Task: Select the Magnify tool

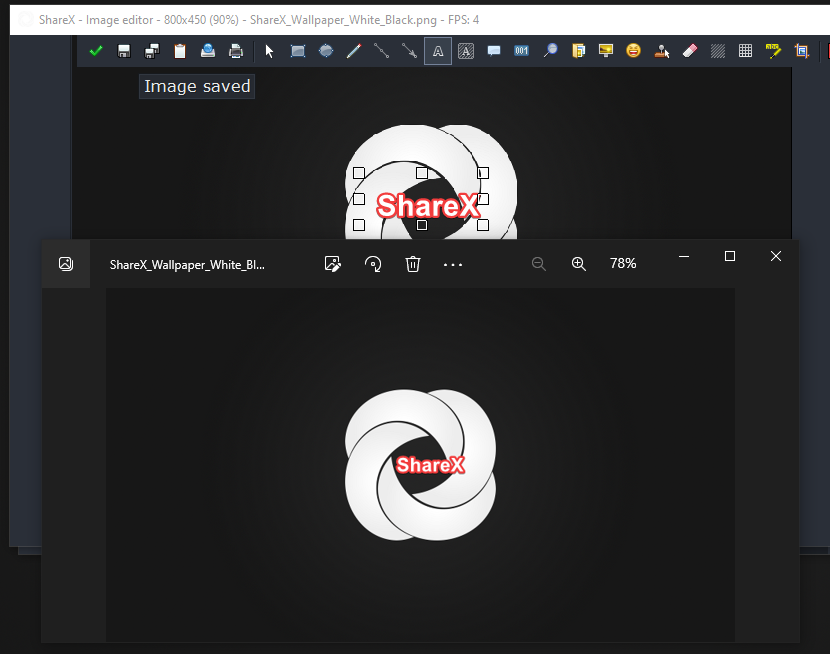Action: coord(551,51)
